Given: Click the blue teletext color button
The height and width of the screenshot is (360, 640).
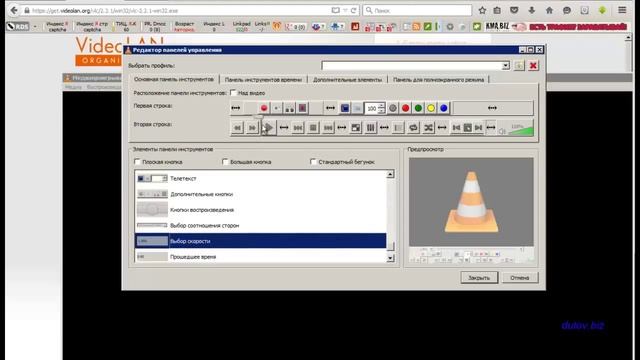Looking at the screenshot, I should [444, 108].
